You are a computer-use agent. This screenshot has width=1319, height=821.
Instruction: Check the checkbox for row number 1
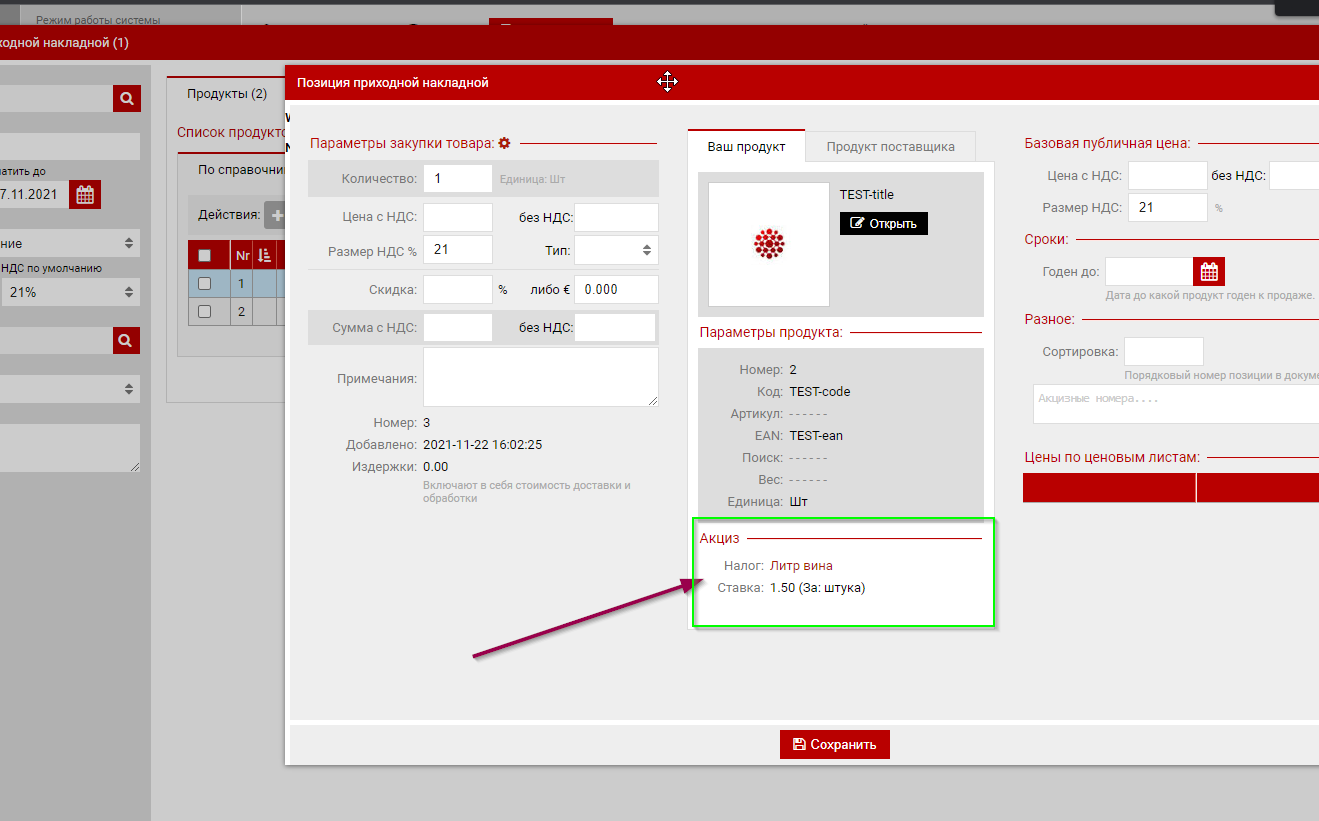(x=204, y=284)
